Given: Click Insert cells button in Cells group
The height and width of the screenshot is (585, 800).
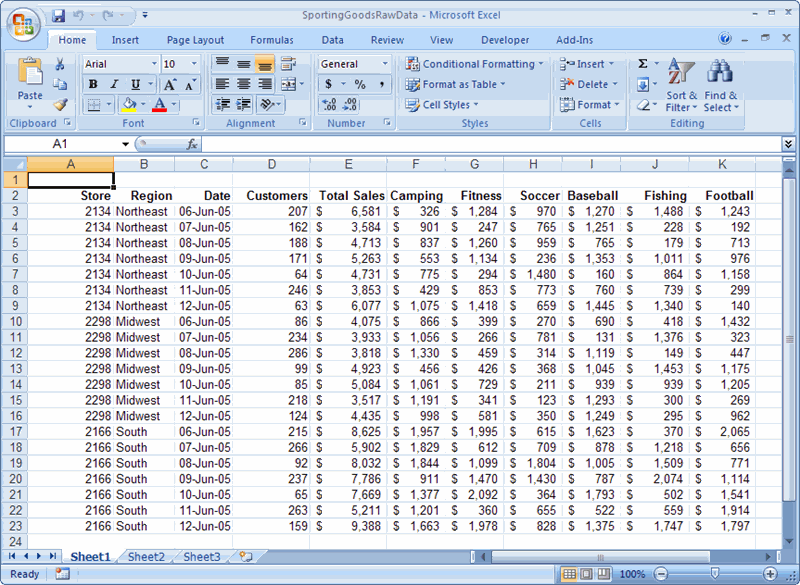Looking at the screenshot, I should tap(587, 64).
